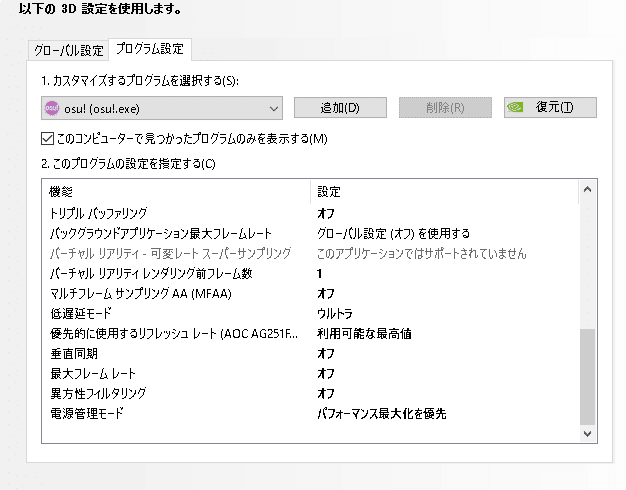Click オフ value for 異方性フィルタリング
The height and width of the screenshot is (490, 626).
[326, 393]
